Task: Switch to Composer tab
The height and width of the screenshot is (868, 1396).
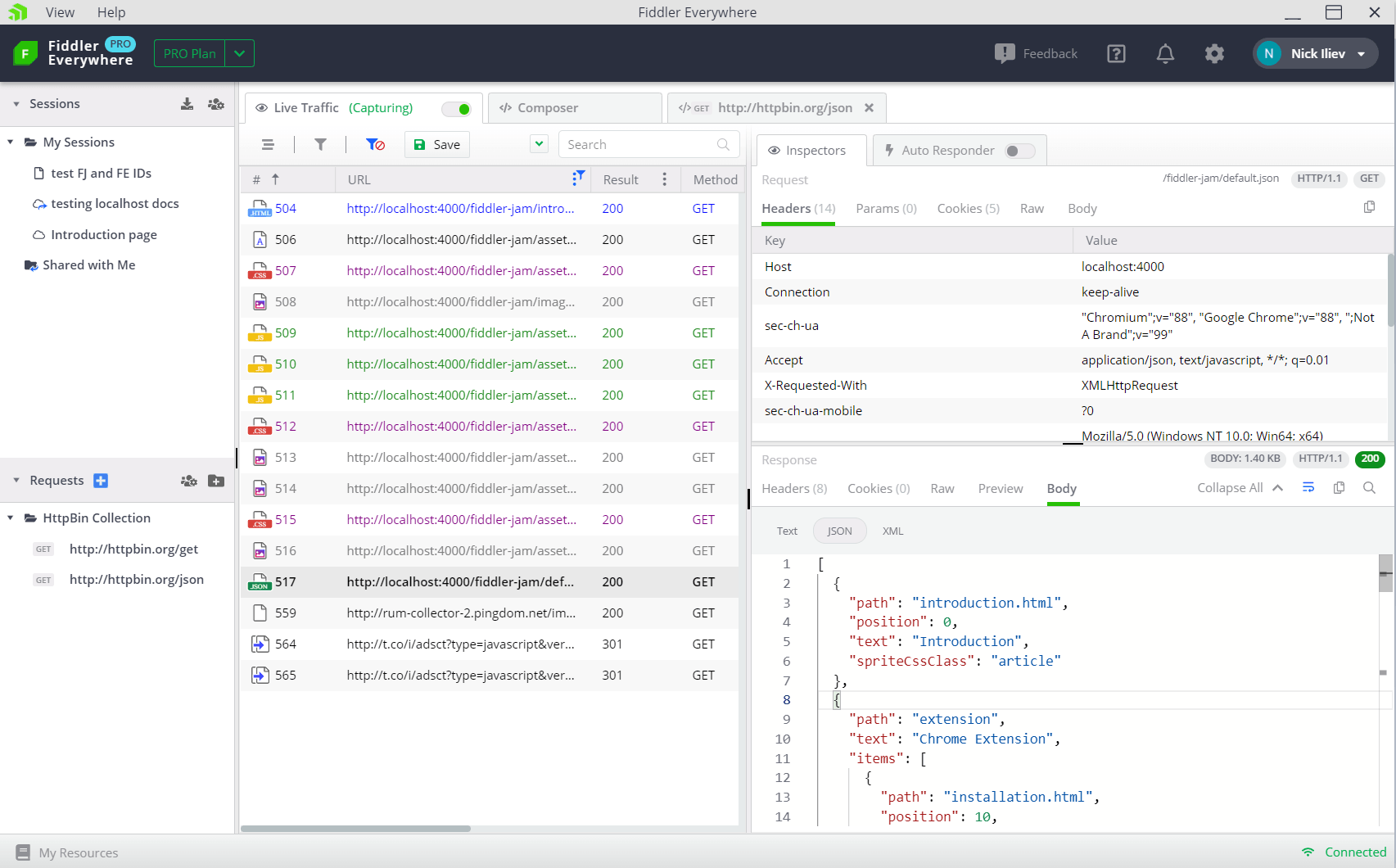Action: click(575, 108)
